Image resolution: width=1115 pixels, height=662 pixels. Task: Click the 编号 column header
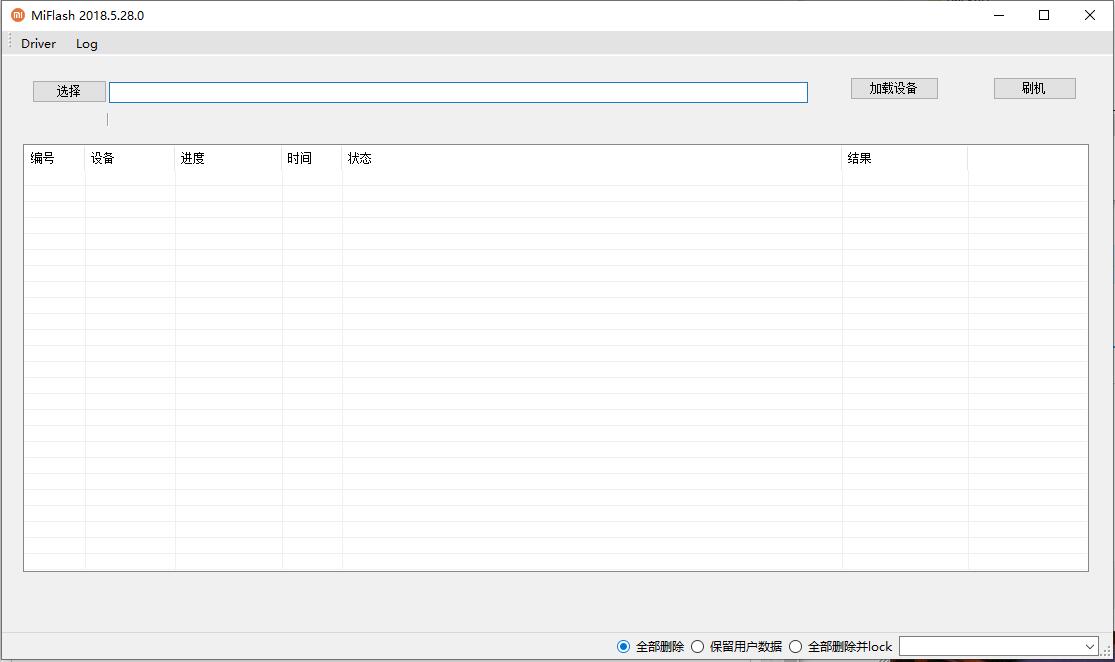[55, 158]
